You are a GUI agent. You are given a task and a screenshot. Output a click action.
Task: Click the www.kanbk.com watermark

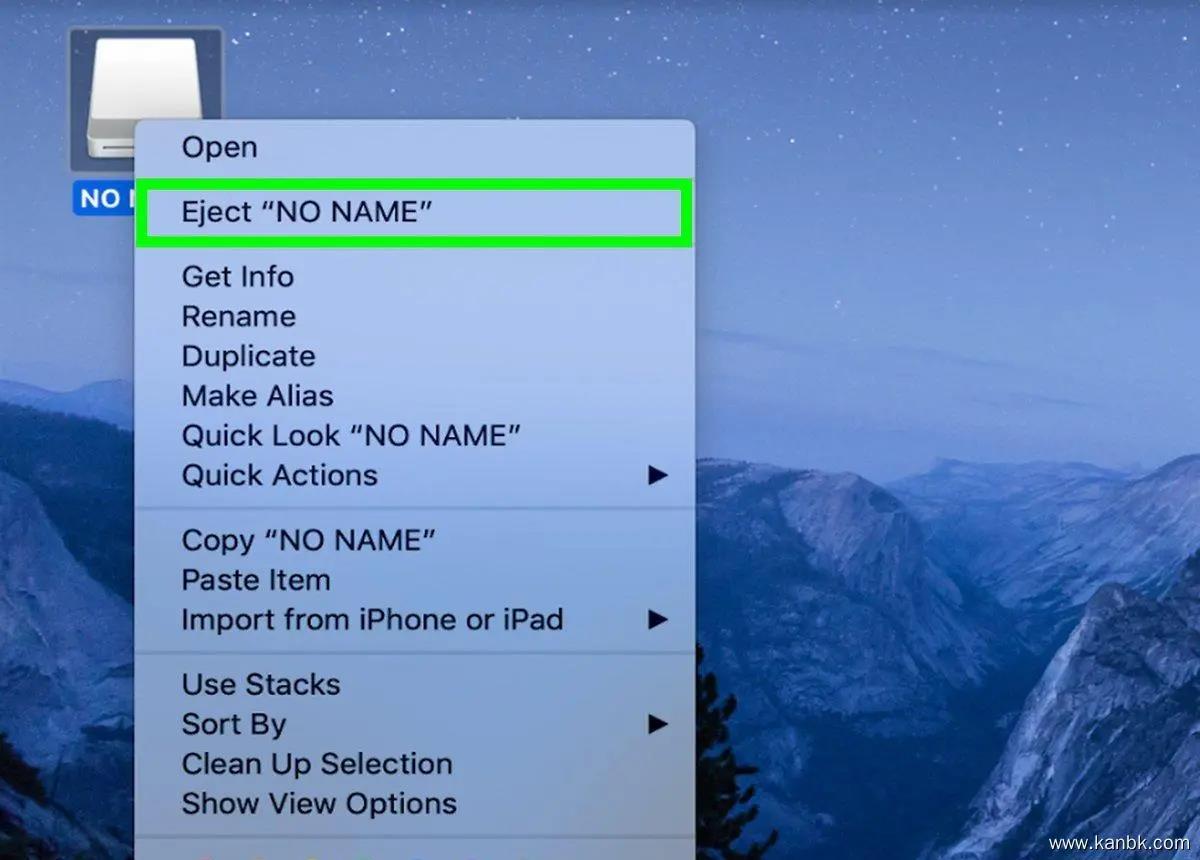click(x=1118, y=843)
